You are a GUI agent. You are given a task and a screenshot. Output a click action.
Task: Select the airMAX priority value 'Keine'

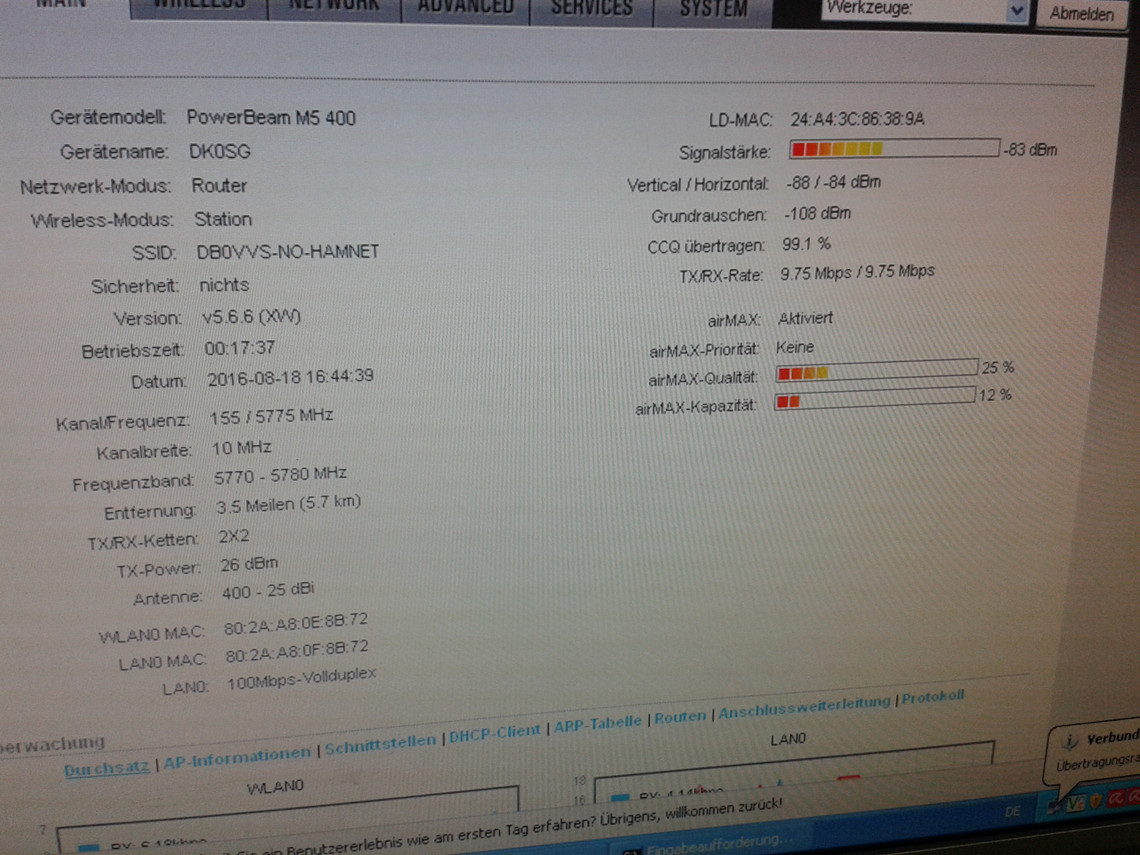(795, 348)
